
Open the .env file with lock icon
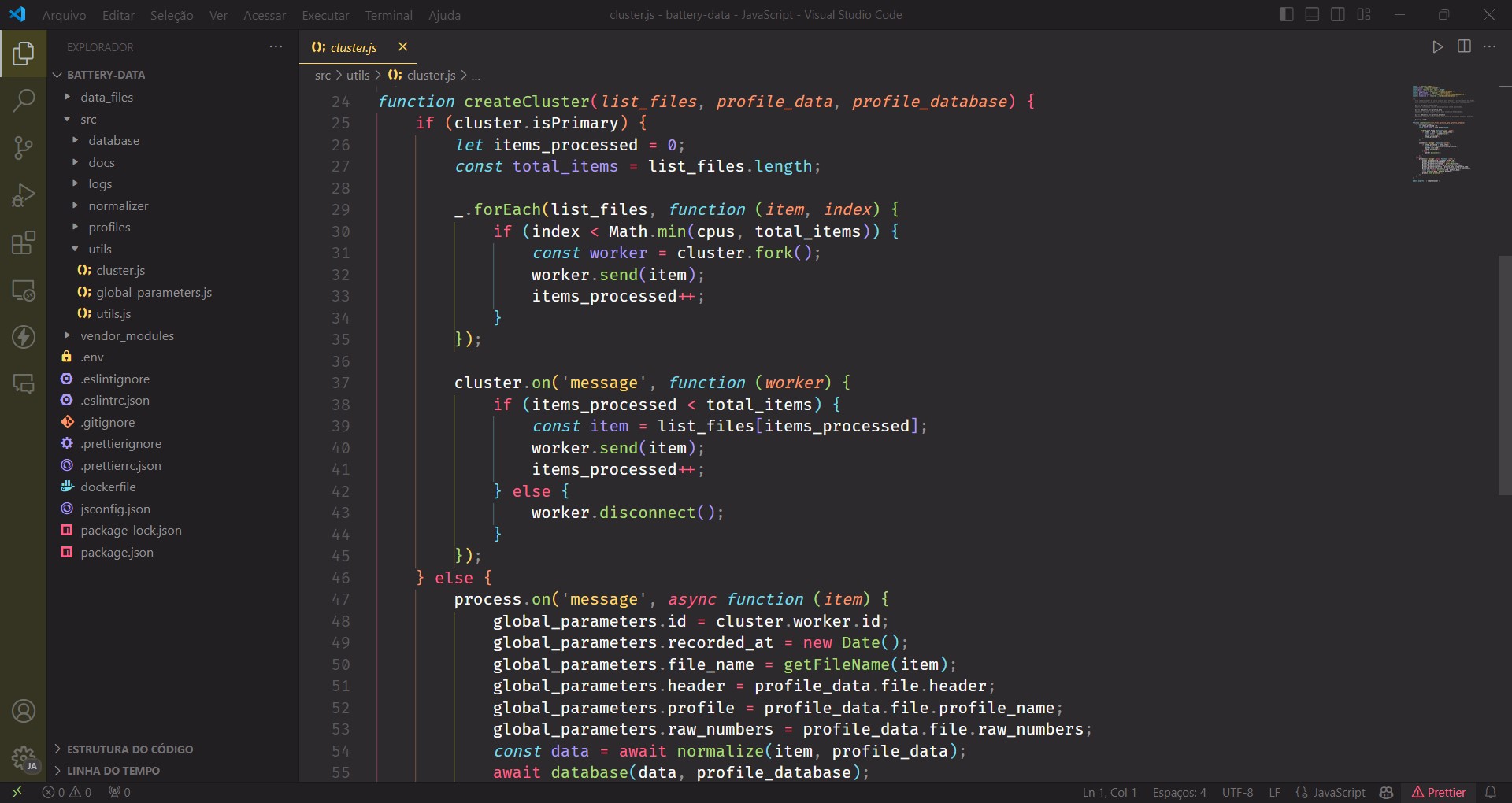92,357
